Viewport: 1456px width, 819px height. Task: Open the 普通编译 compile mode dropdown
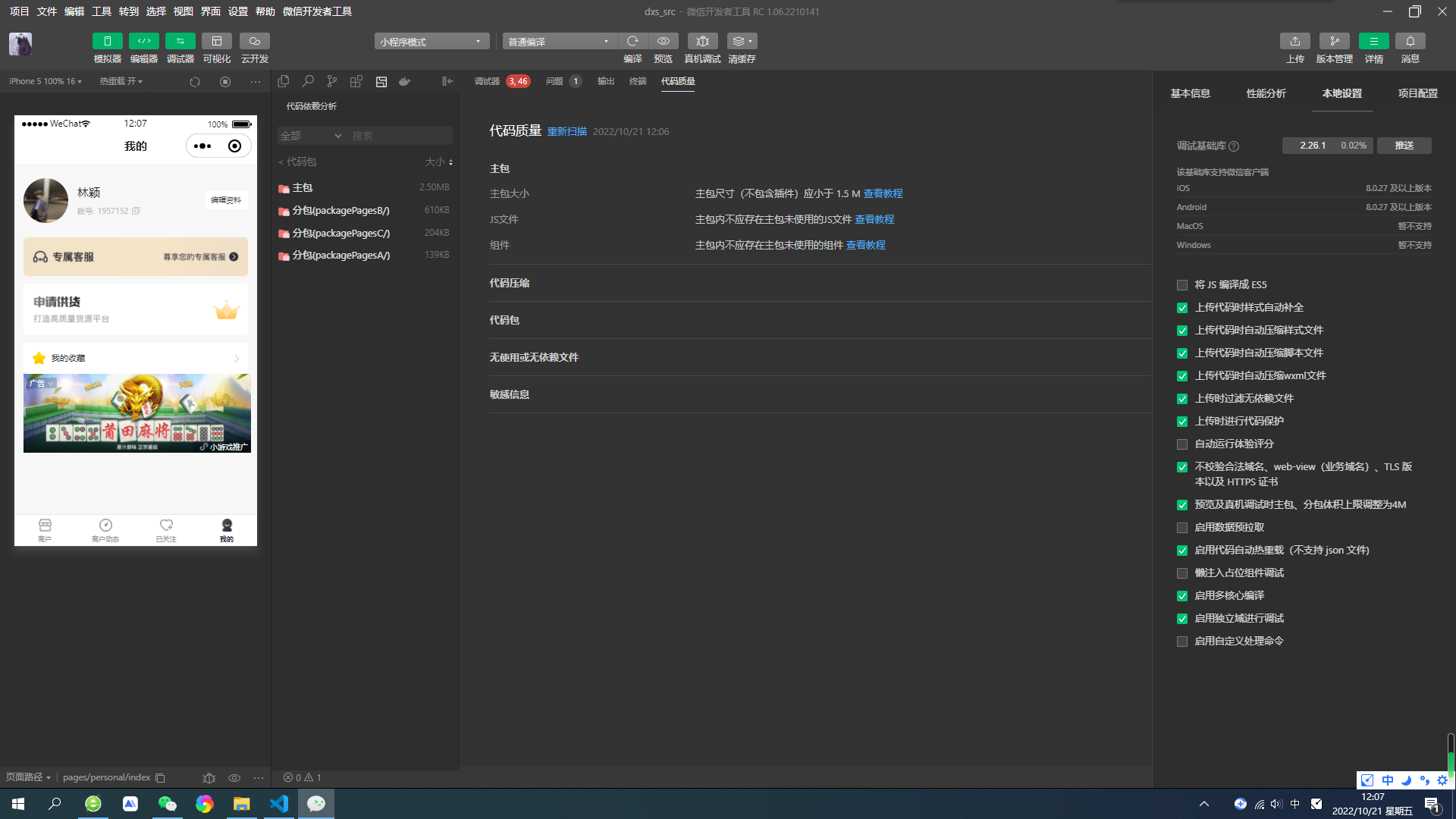pos(559,42)
